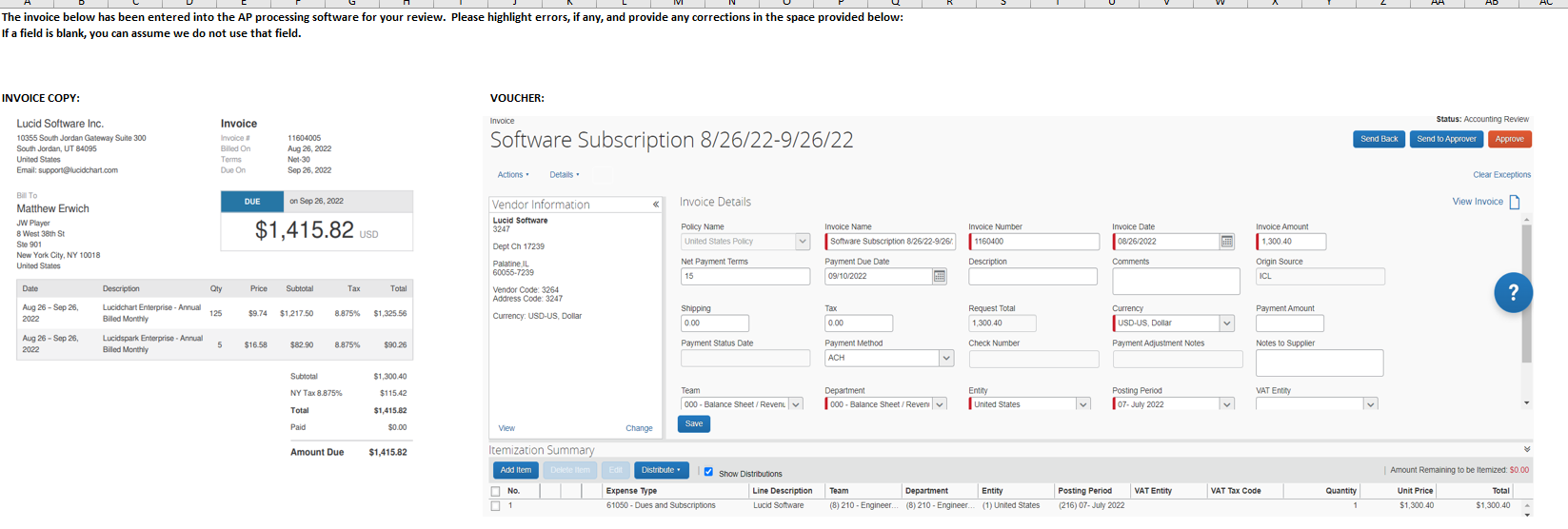Open the Payment Method dropdown
The height and width of the screenshot is (529, 1568).
click(x=946, y=358)
